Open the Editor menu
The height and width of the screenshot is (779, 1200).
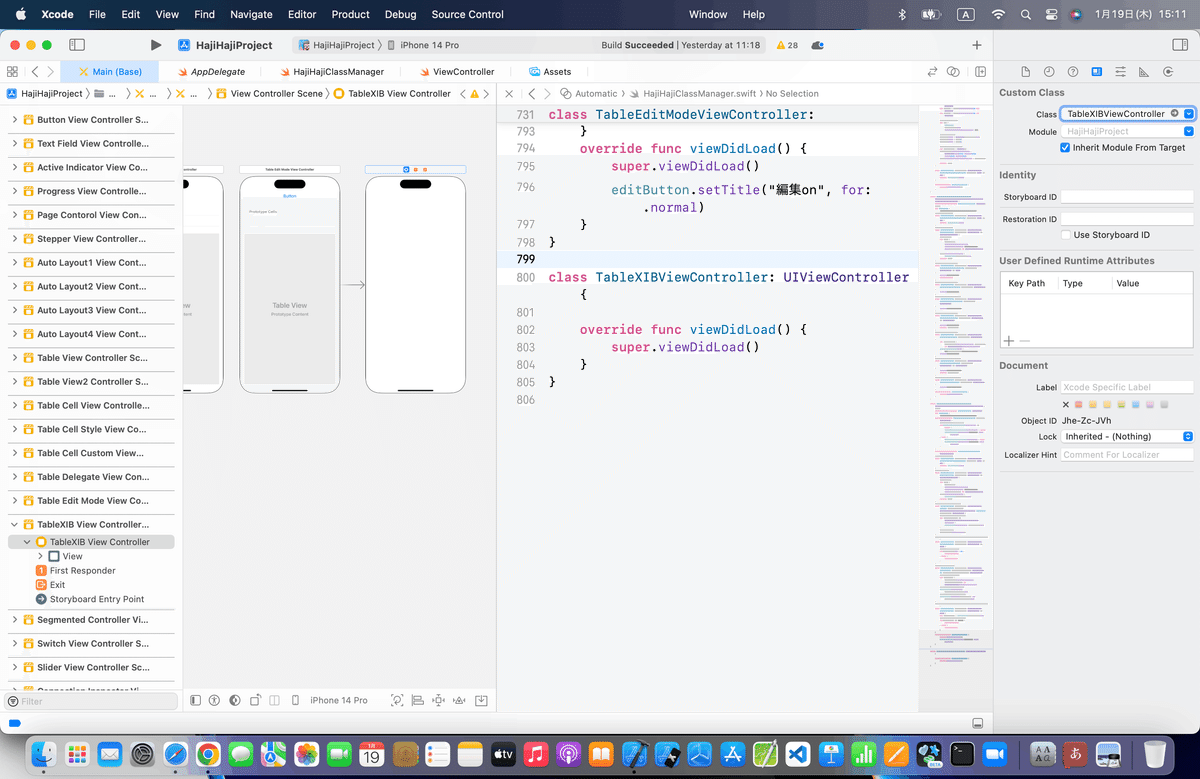pos(301,14)
